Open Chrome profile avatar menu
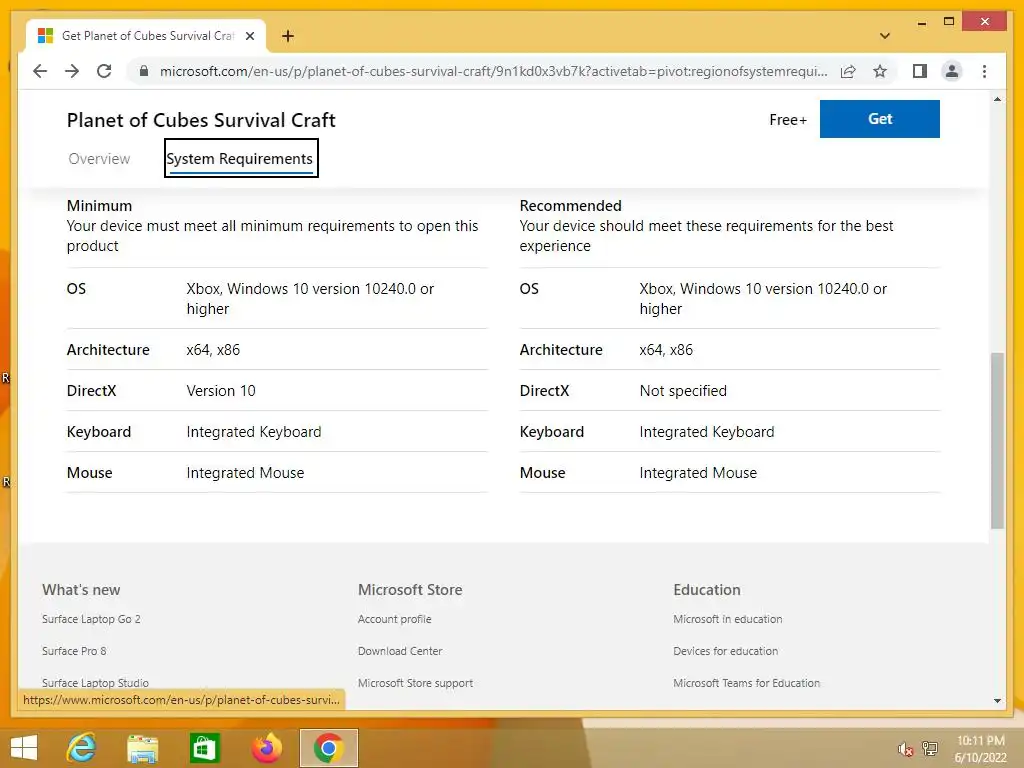The width and height of the screenshot is (1024, 768). click(x=952, y=71)
